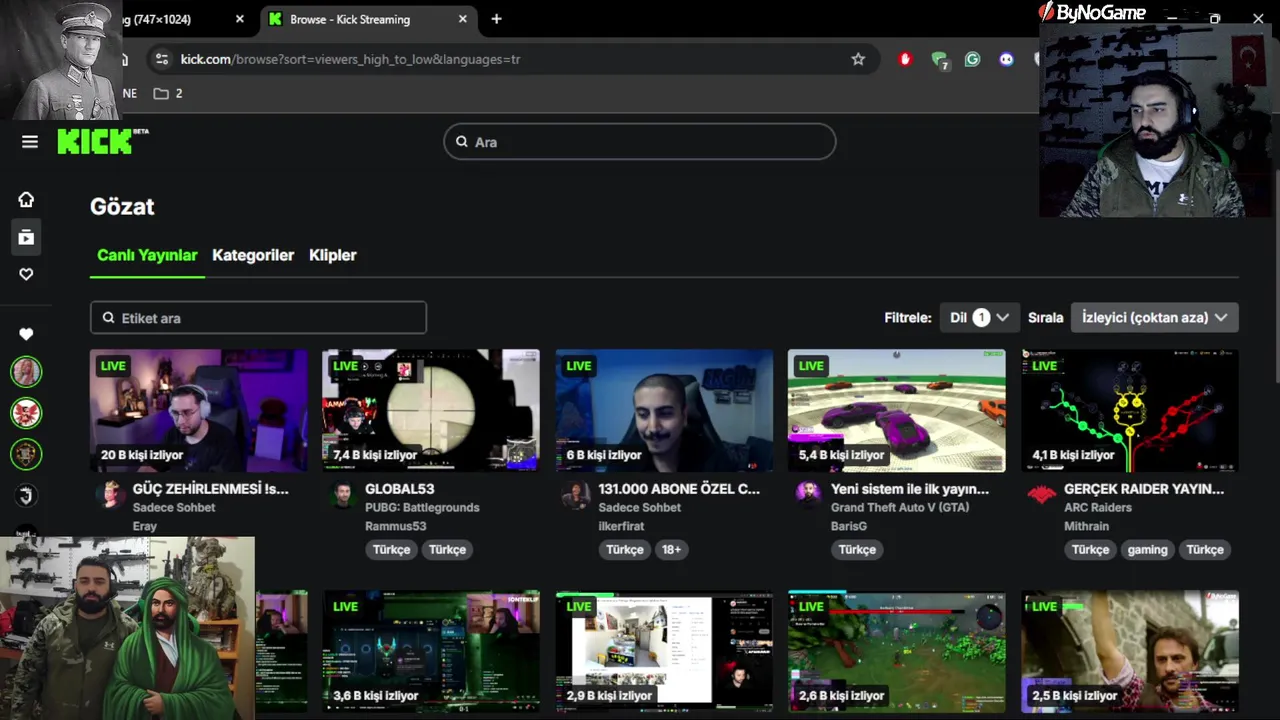This screenshot has width=1280, height=720.
Task: Open PUBG stream thumbnail with 7,4 B viewers
Action: (431, 410)
